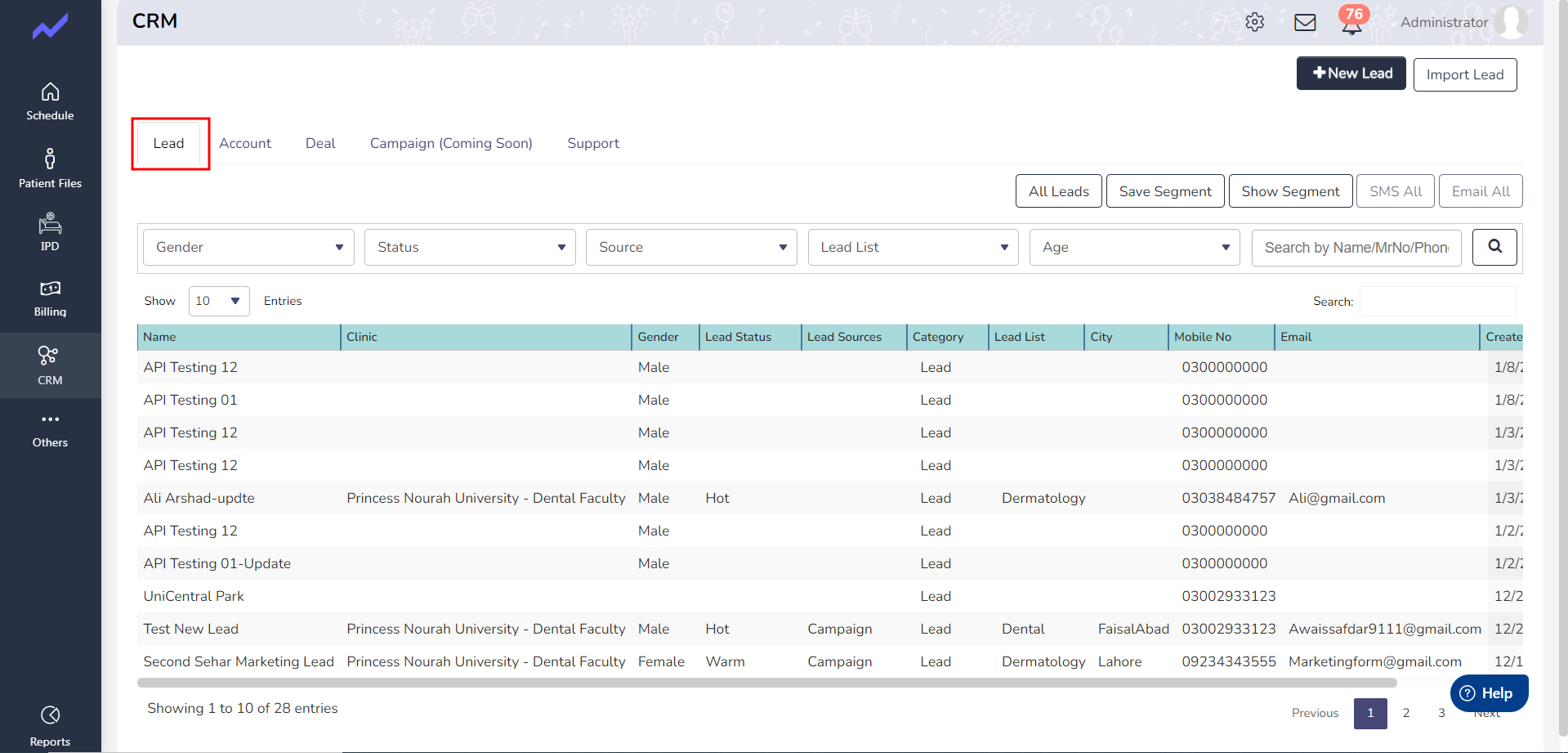Select current page 1 in pagination
The image size is (1568, 753).
point(1370,713)
